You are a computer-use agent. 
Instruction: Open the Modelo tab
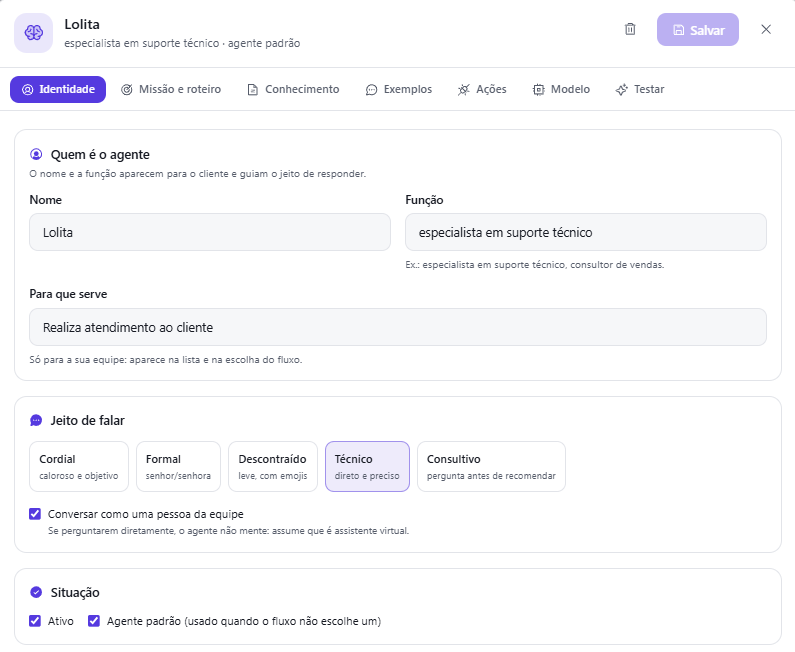tap(561, 89)
